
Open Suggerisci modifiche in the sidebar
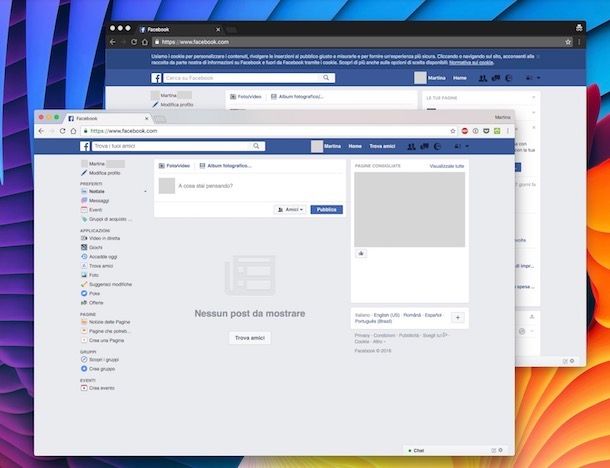[106, 284]
